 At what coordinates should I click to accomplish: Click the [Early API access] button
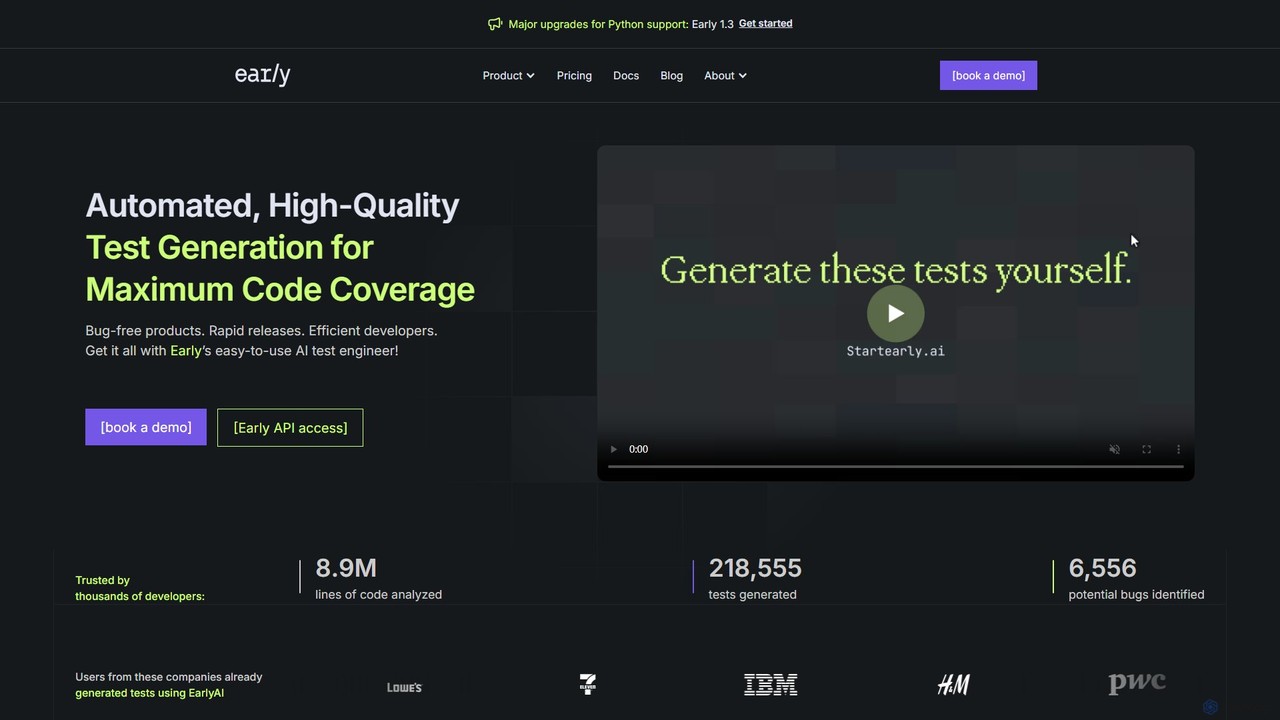[290, 427]
